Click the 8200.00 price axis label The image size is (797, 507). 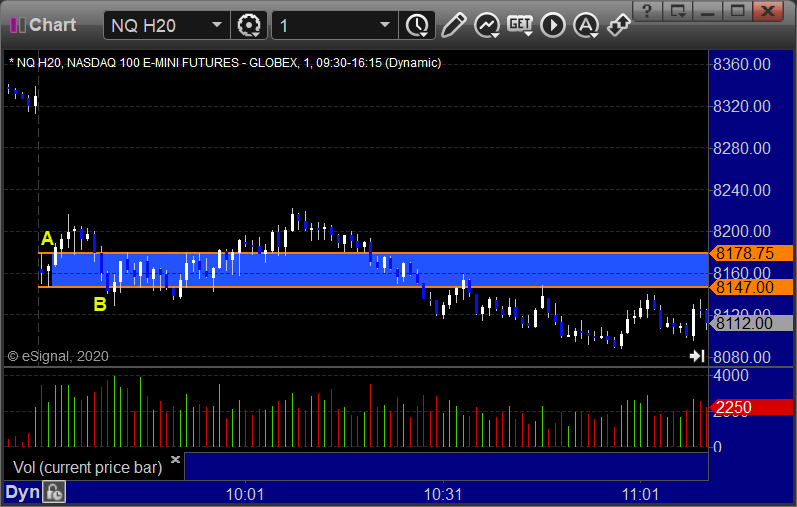point(742,232)
